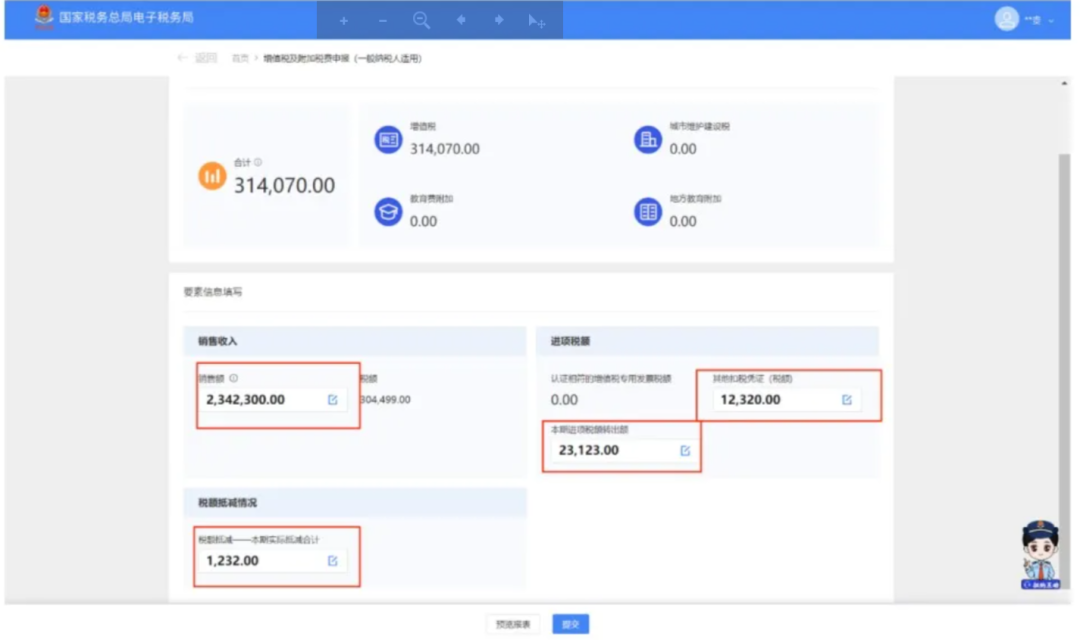The image size is (1080, 640).
Task: Click the 要素信息填写 section heading
Action: (x=213, y=292)
